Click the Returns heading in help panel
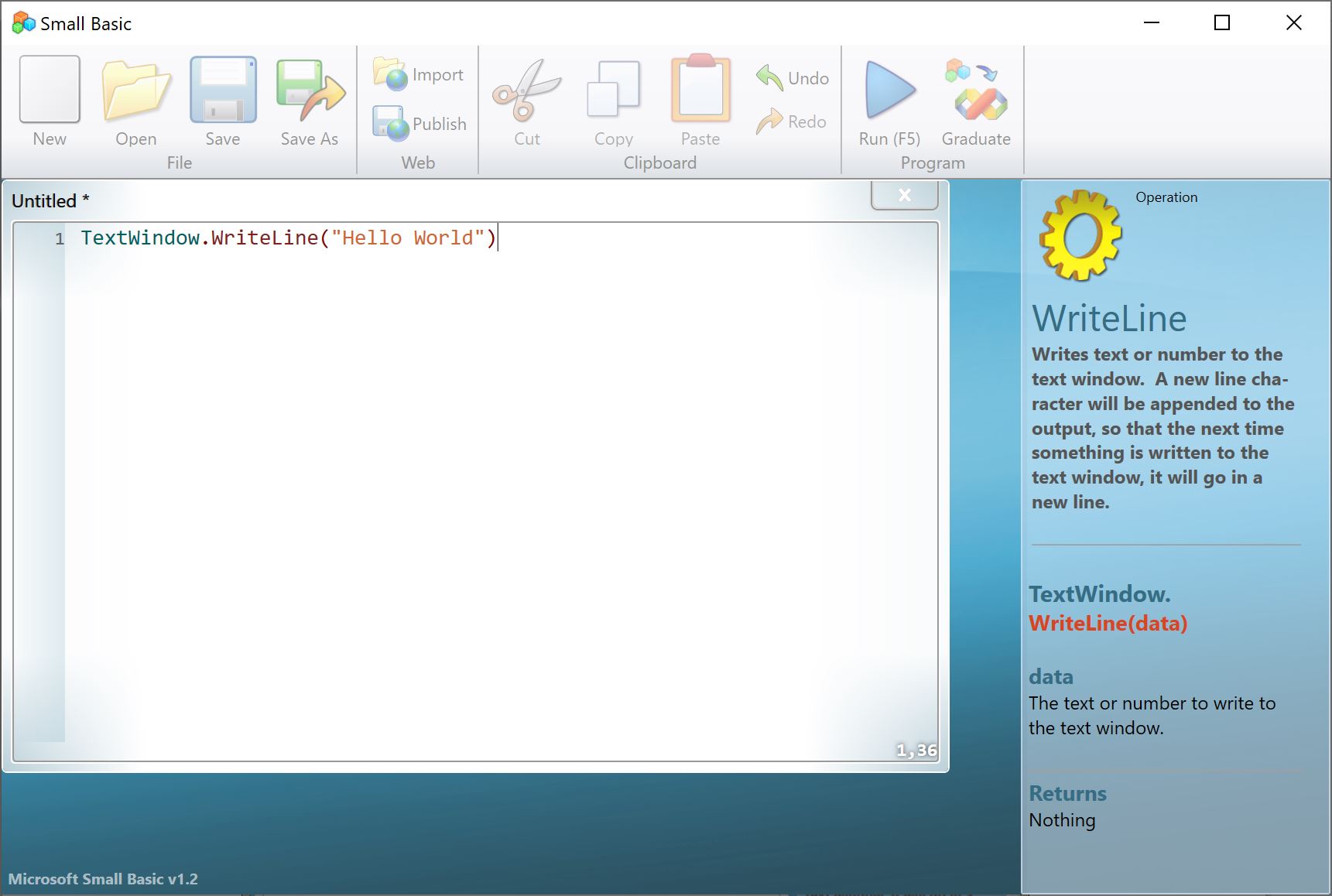Image resolution: width=1332 pixels, height=896 pixels. [x=1067, y=794]
